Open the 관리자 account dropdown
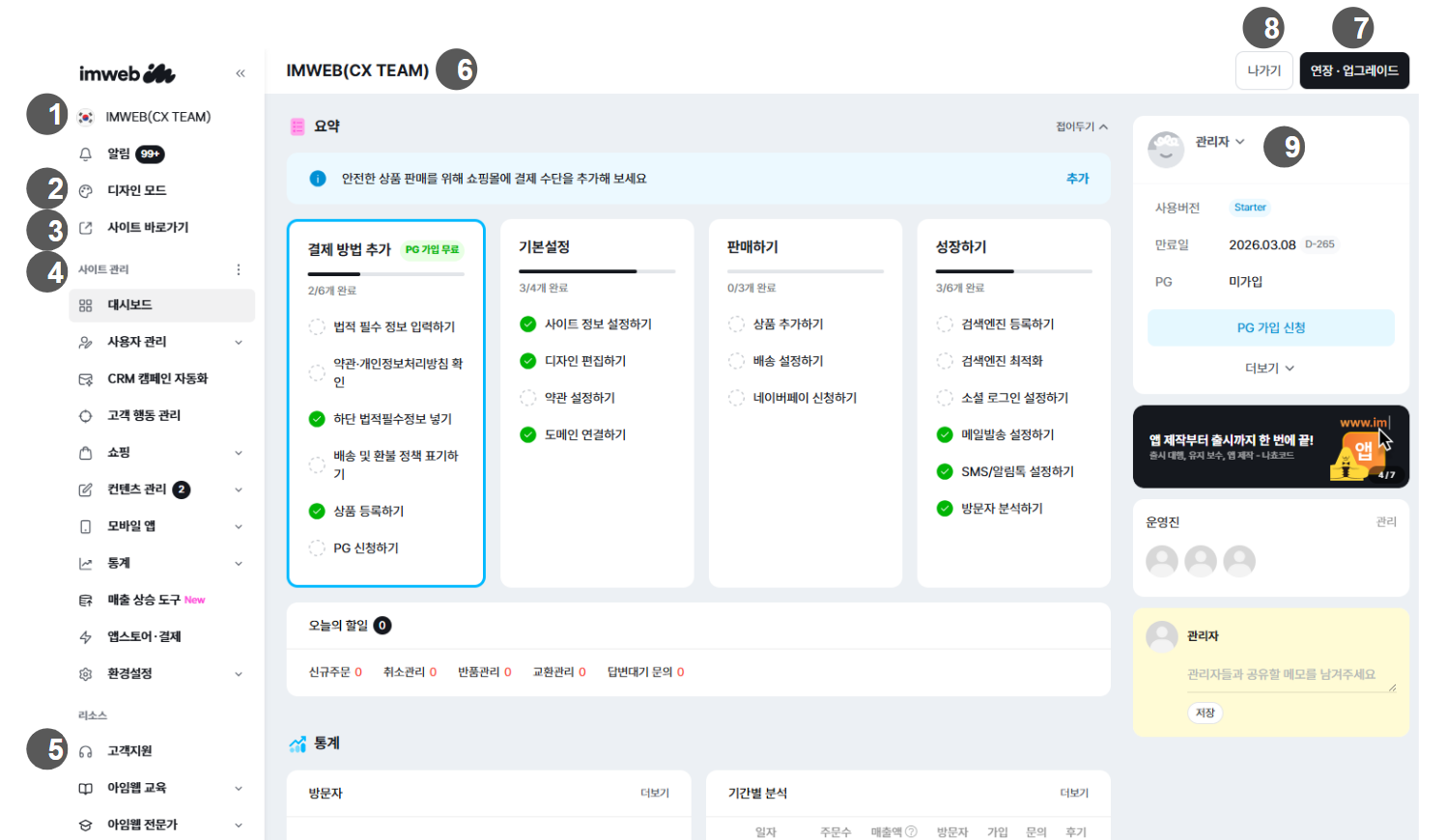 click(1220, 142)
